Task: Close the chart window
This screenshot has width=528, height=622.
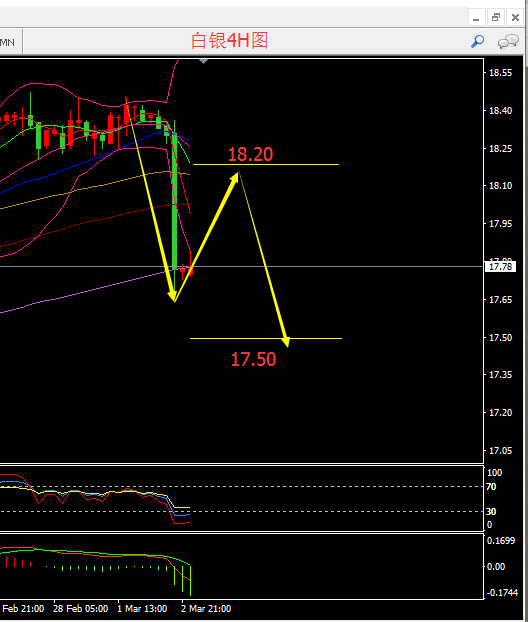Action: click(x=515, y=17)
